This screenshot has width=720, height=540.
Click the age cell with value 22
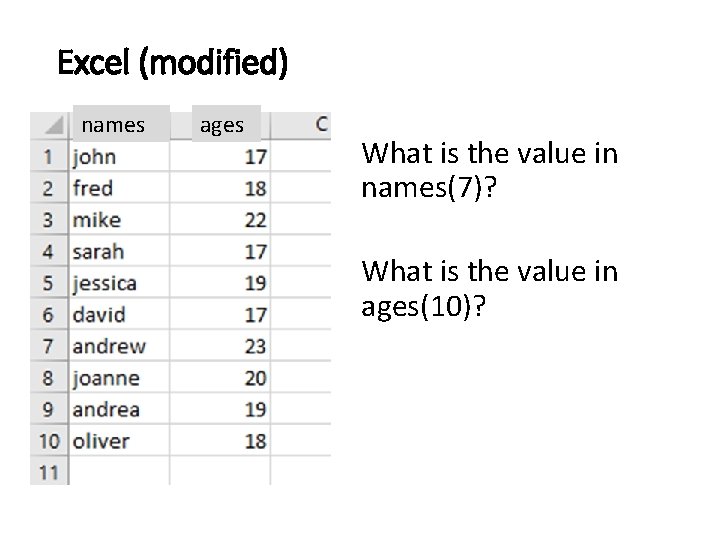click(220, 219)
